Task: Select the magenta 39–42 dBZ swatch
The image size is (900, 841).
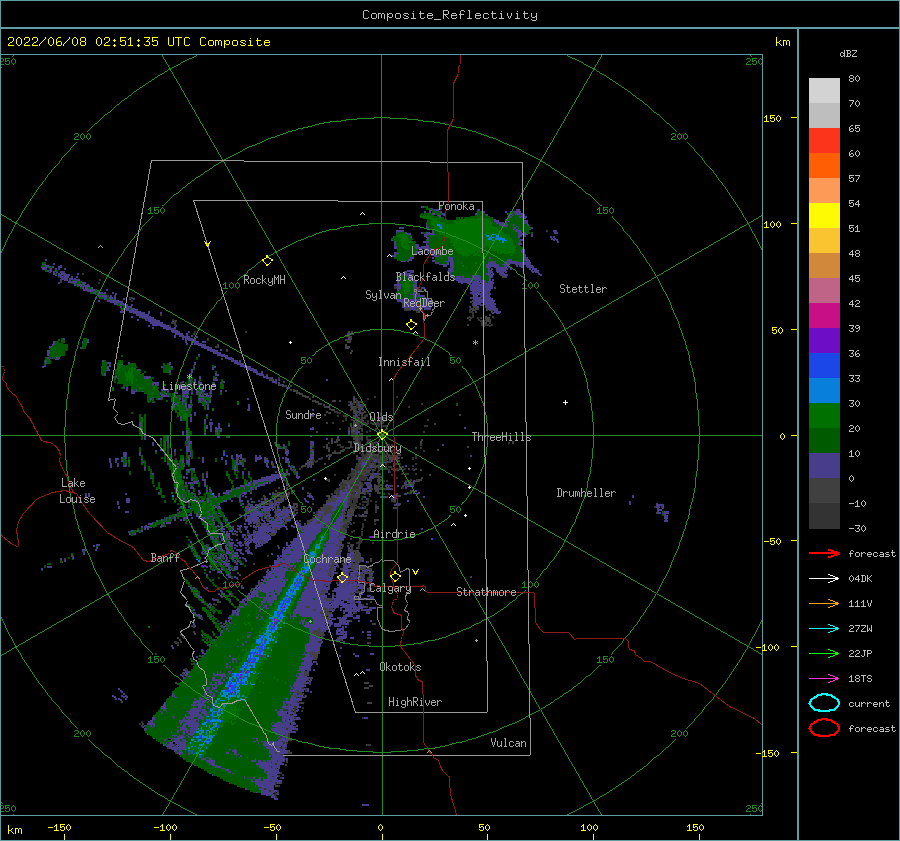Action: [824, 316]
